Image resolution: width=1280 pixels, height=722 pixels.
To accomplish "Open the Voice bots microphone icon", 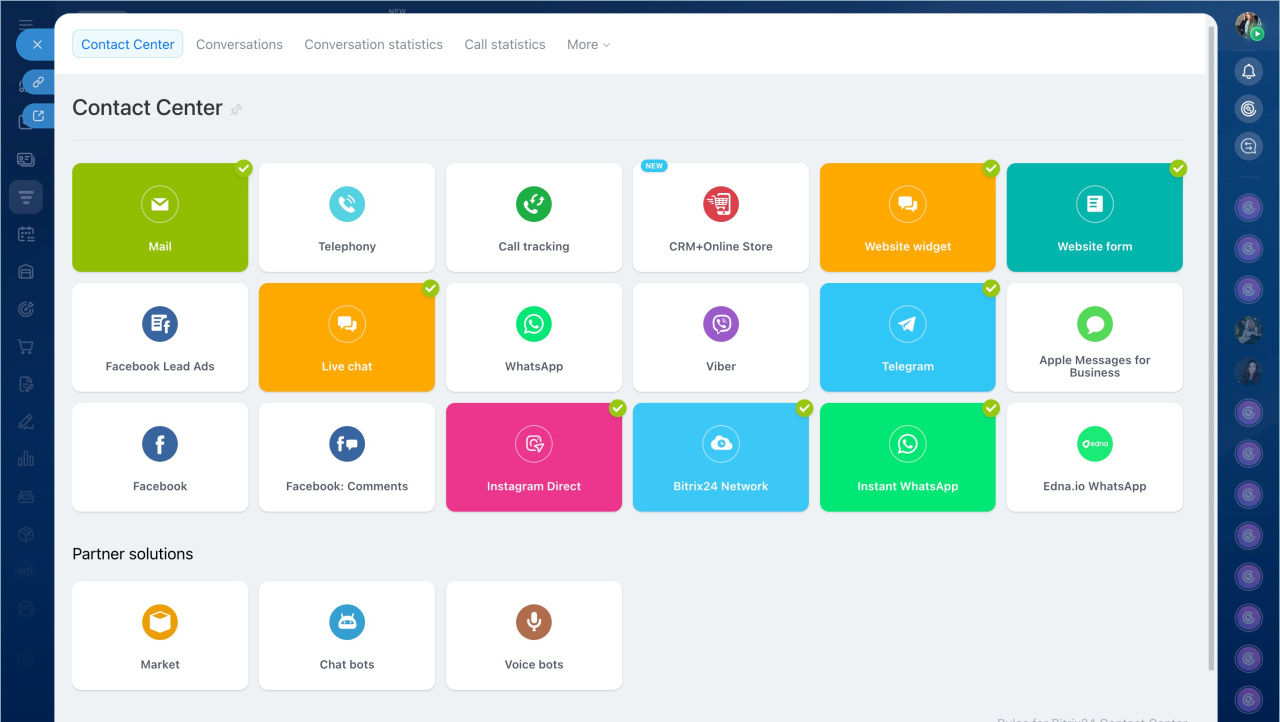I will pyautogui.click(x=534, y=622).
